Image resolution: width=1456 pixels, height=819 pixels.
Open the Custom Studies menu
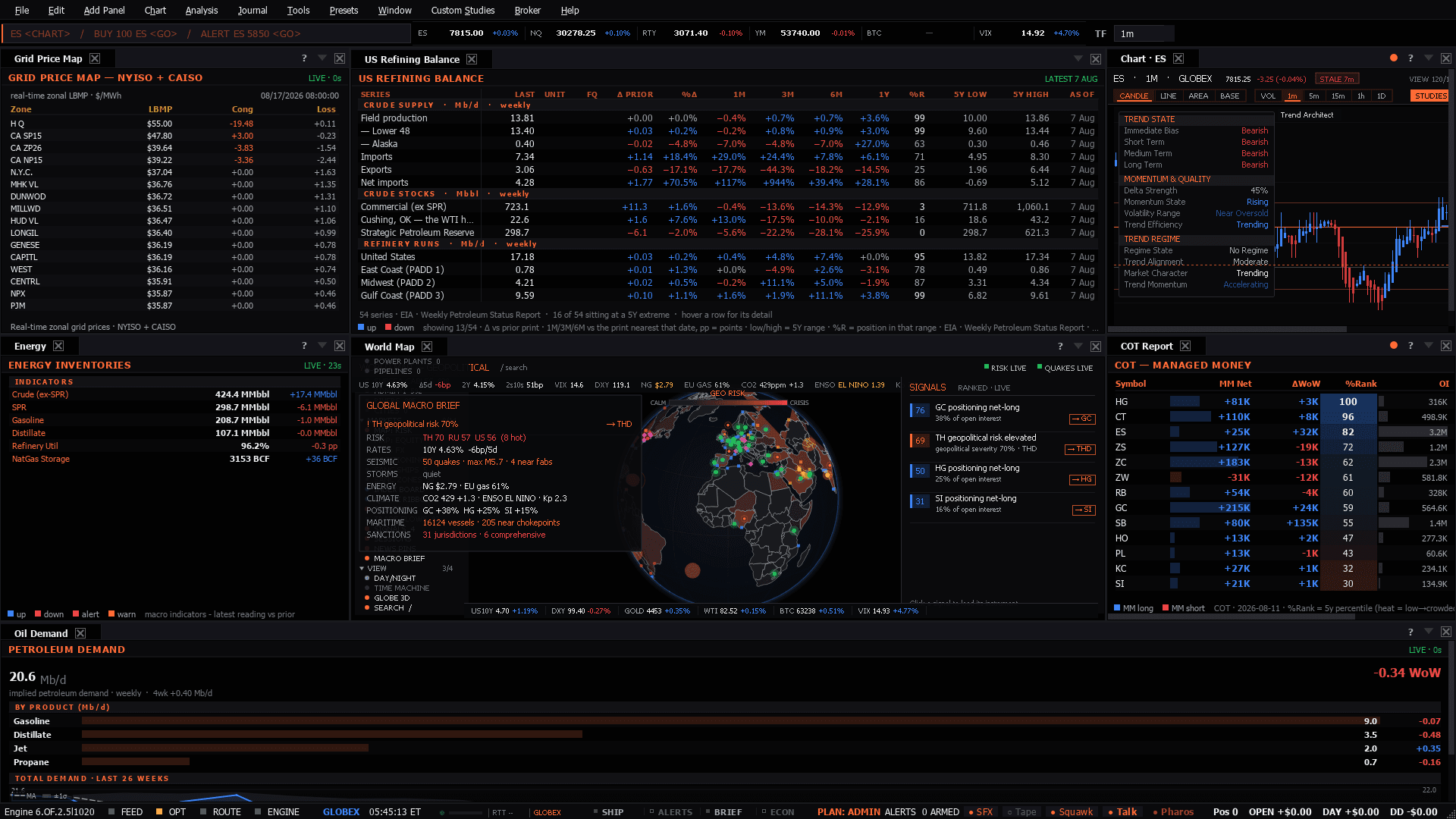coord(463,10)
